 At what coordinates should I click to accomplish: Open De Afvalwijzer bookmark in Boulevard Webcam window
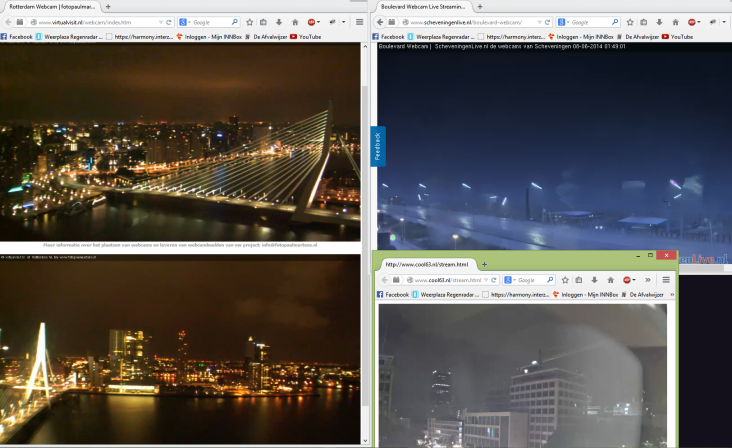(x=638, y=36)
